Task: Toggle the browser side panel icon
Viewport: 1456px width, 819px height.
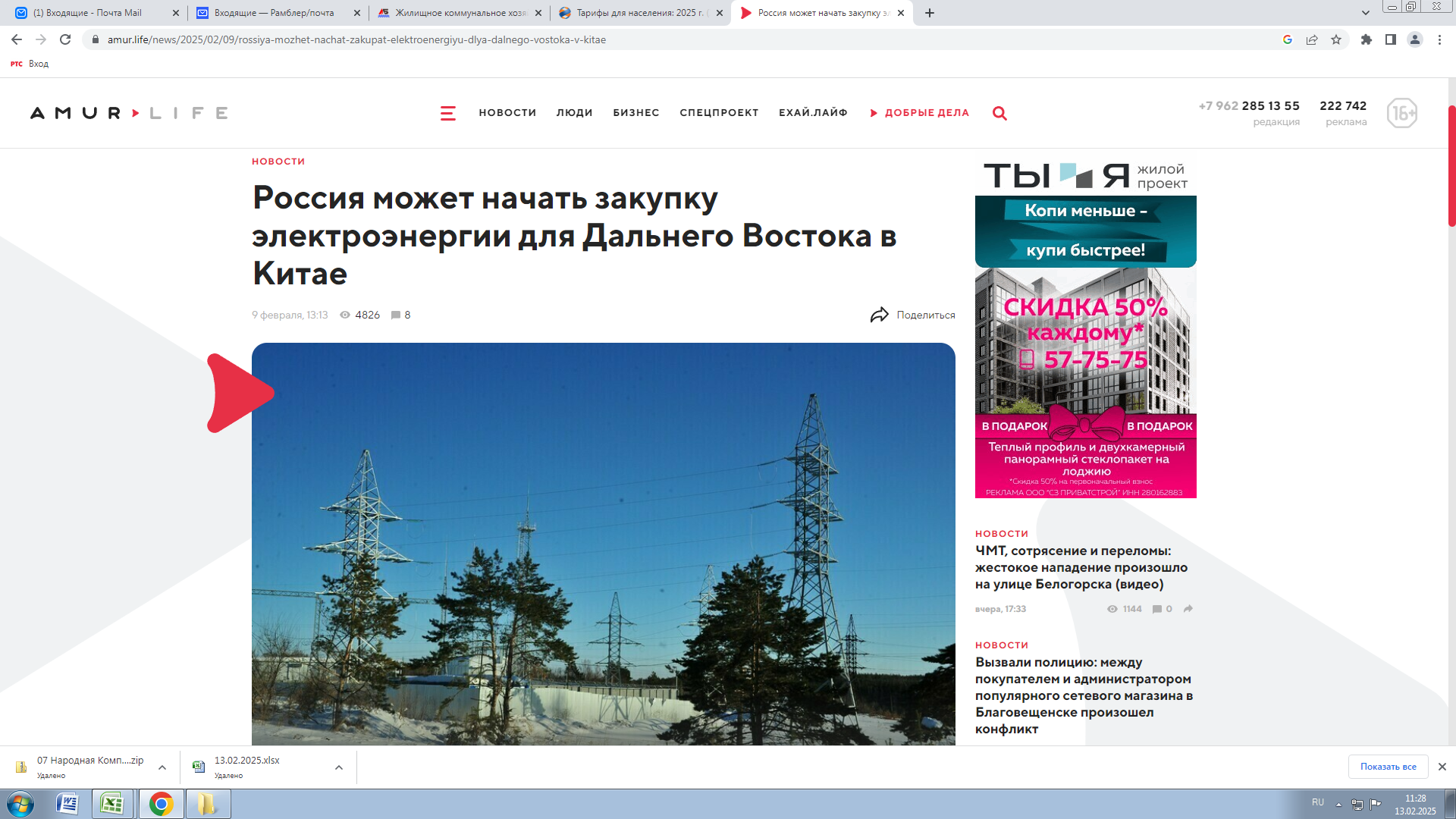Action: [x=1391, y=39]
